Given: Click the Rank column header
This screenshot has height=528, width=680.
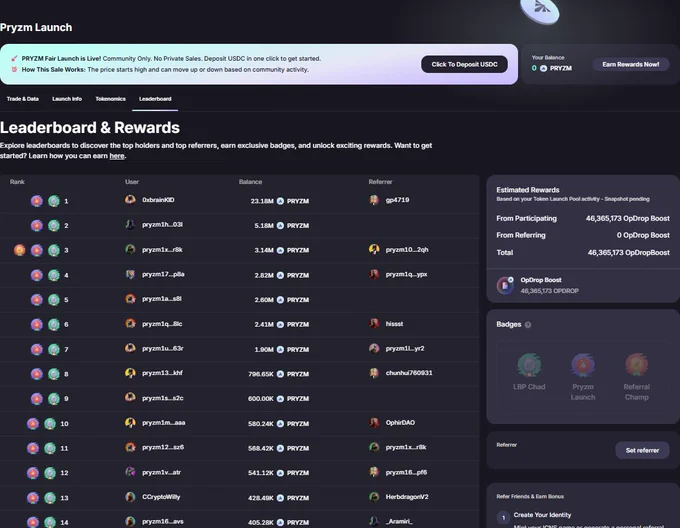Looking at the screenshot, I should 17,182.
